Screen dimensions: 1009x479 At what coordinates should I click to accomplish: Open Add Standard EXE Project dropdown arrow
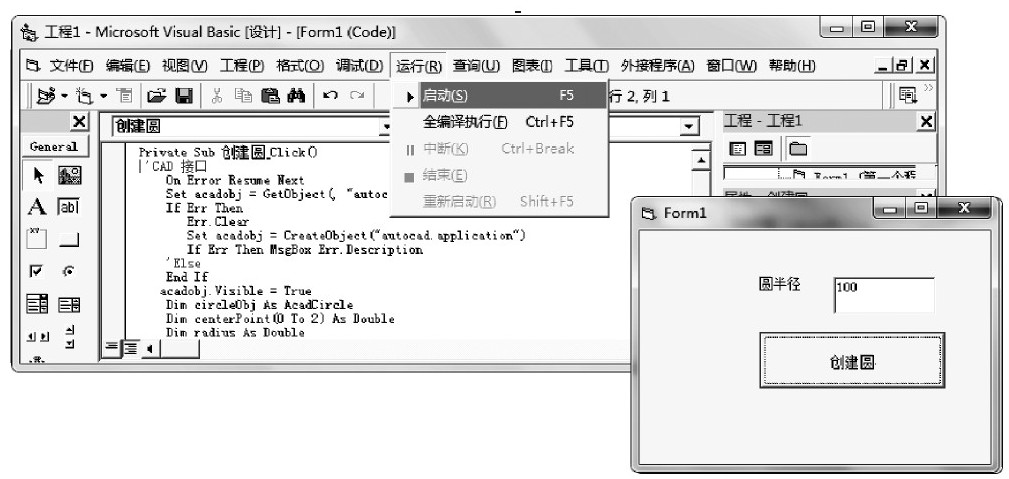64,97
